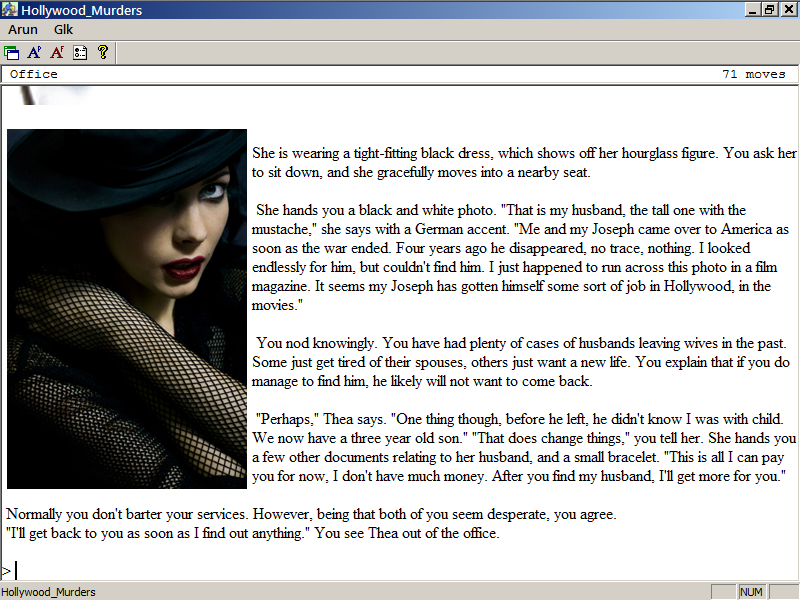
Task: Click the green window layout toolbar icon
Action: click(11, 53)
